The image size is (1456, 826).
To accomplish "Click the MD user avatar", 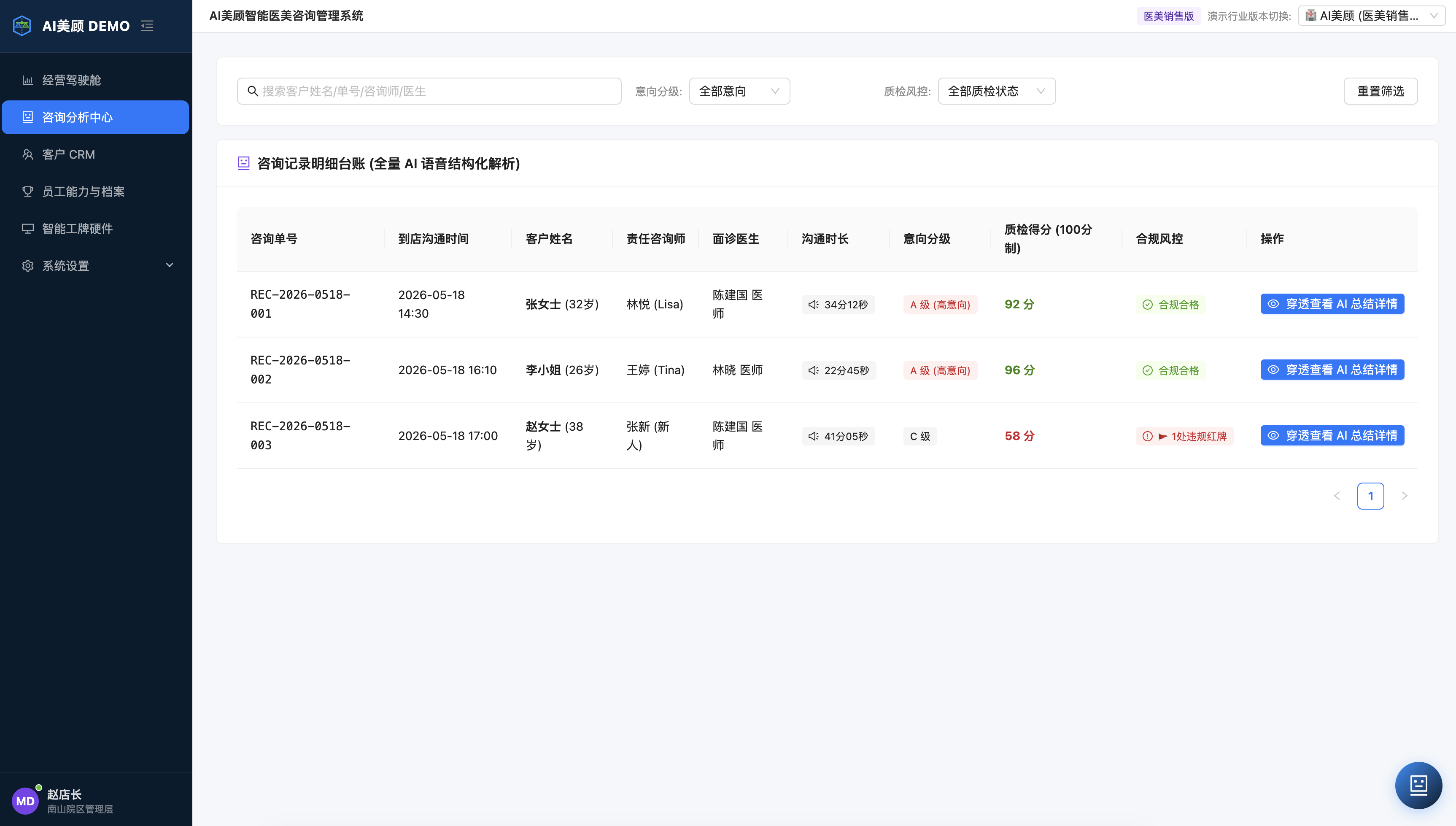I will coord(25,801).
